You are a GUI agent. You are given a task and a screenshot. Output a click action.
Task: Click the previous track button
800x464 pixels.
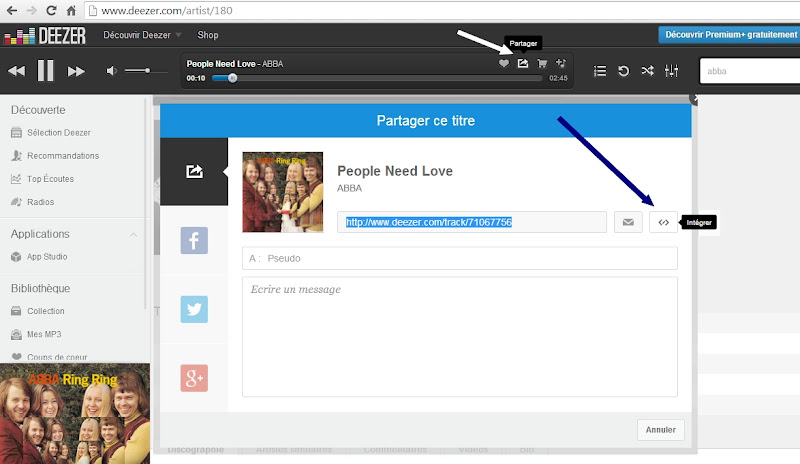pos(16,71)
